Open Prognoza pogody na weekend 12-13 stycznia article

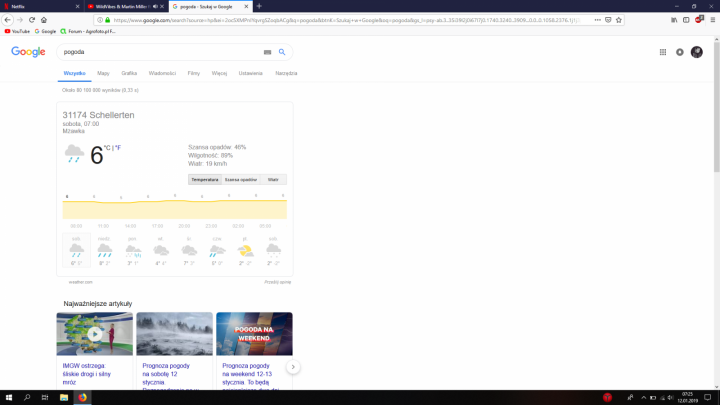pyautogui.click(x=247, y=374)
